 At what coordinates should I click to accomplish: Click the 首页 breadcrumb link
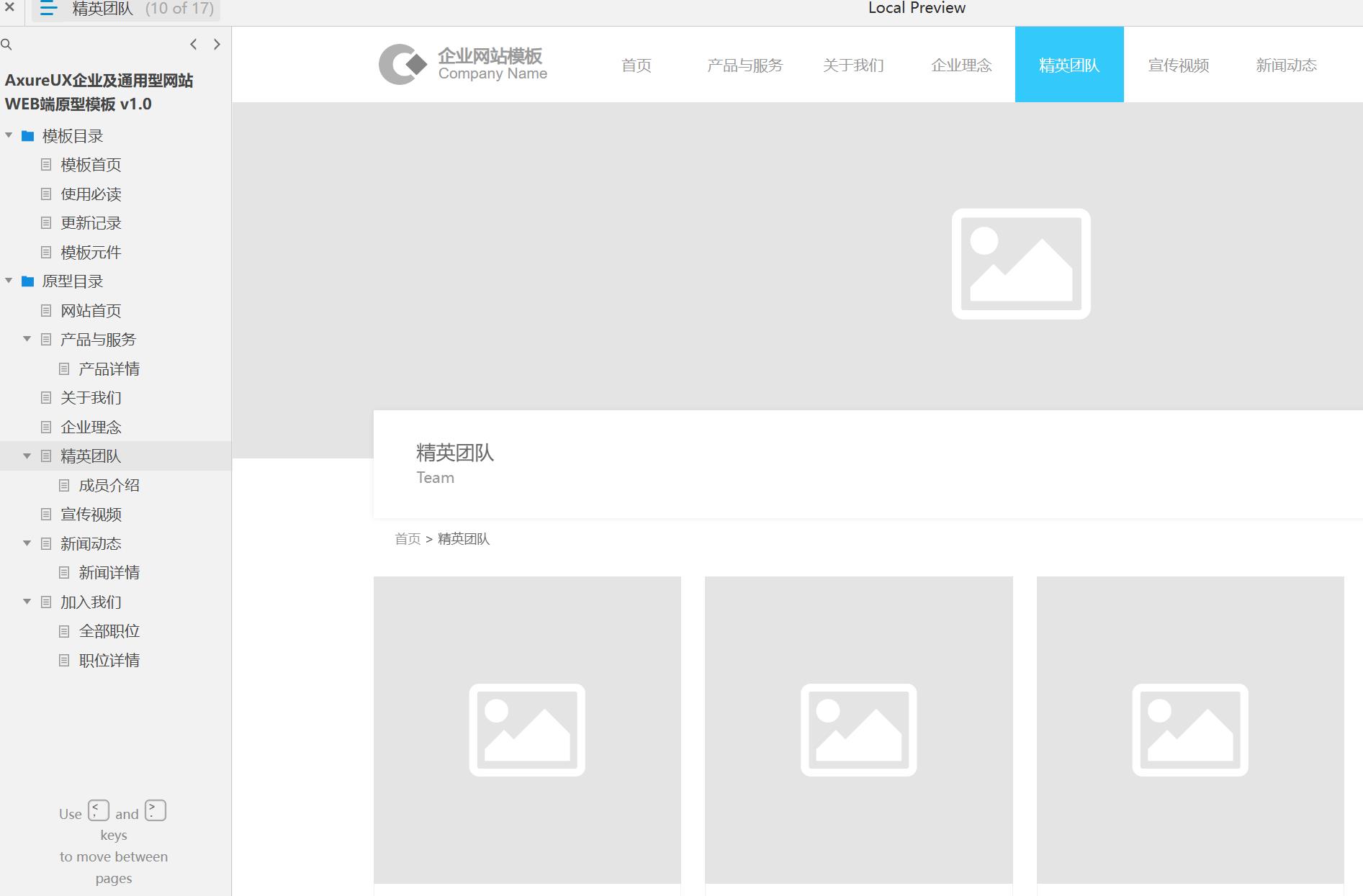click(x=408, y=539)
